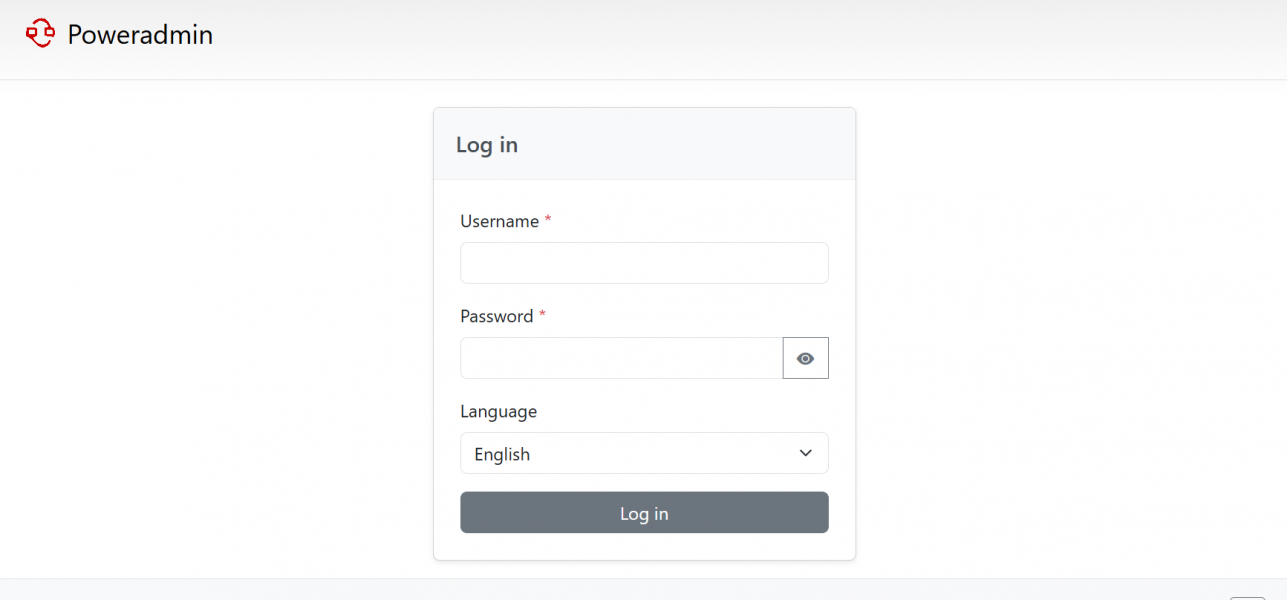
Task: Click the chevron arrow in Language selector
Action: point(806,453)
